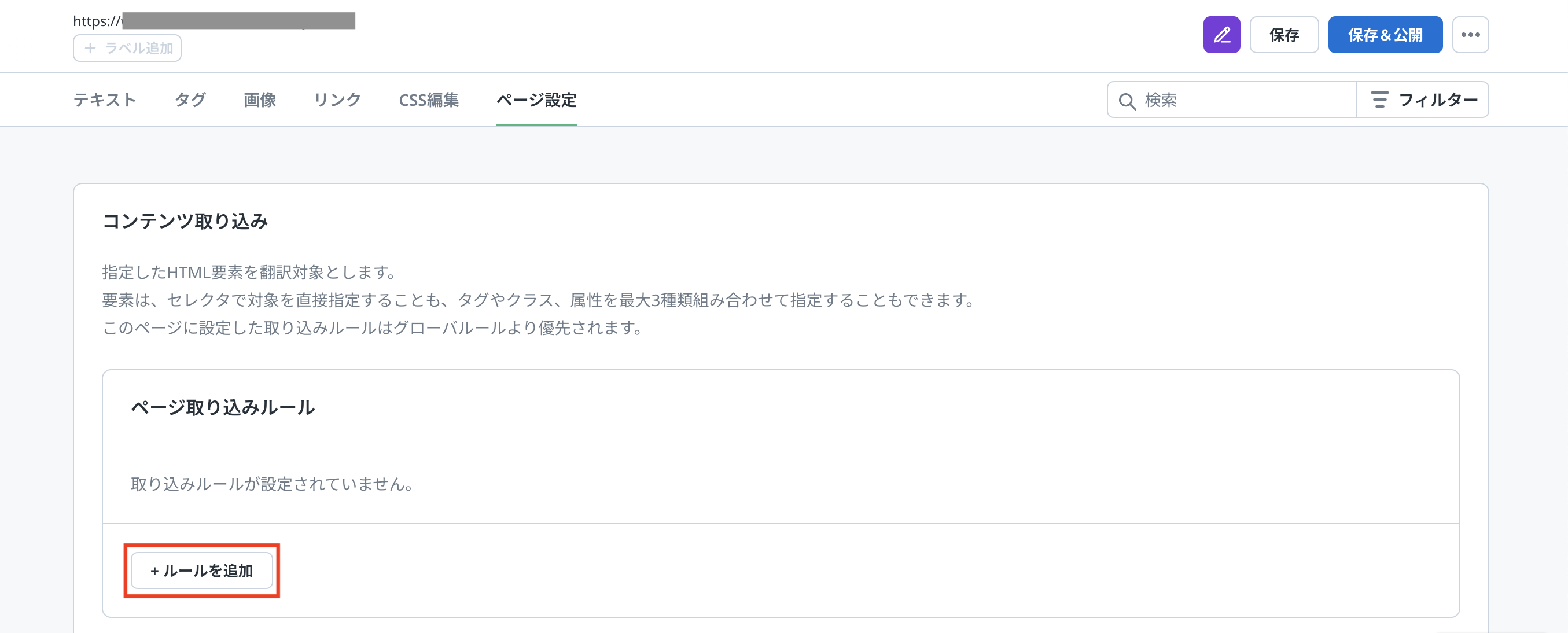Viewport: 1568px width, 633px height.
Task: Click the plus icon beside ラベル追加
Action: (x=90, y=48)
